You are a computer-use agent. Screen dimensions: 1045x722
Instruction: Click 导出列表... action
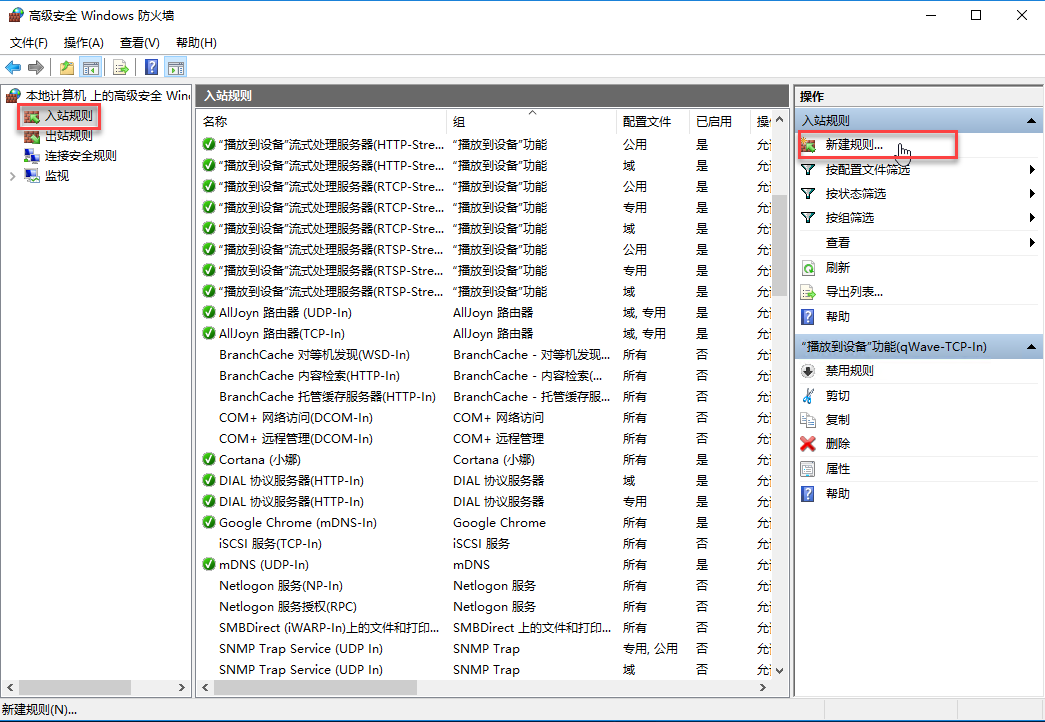pyautogui.click(x=853, y=292)
